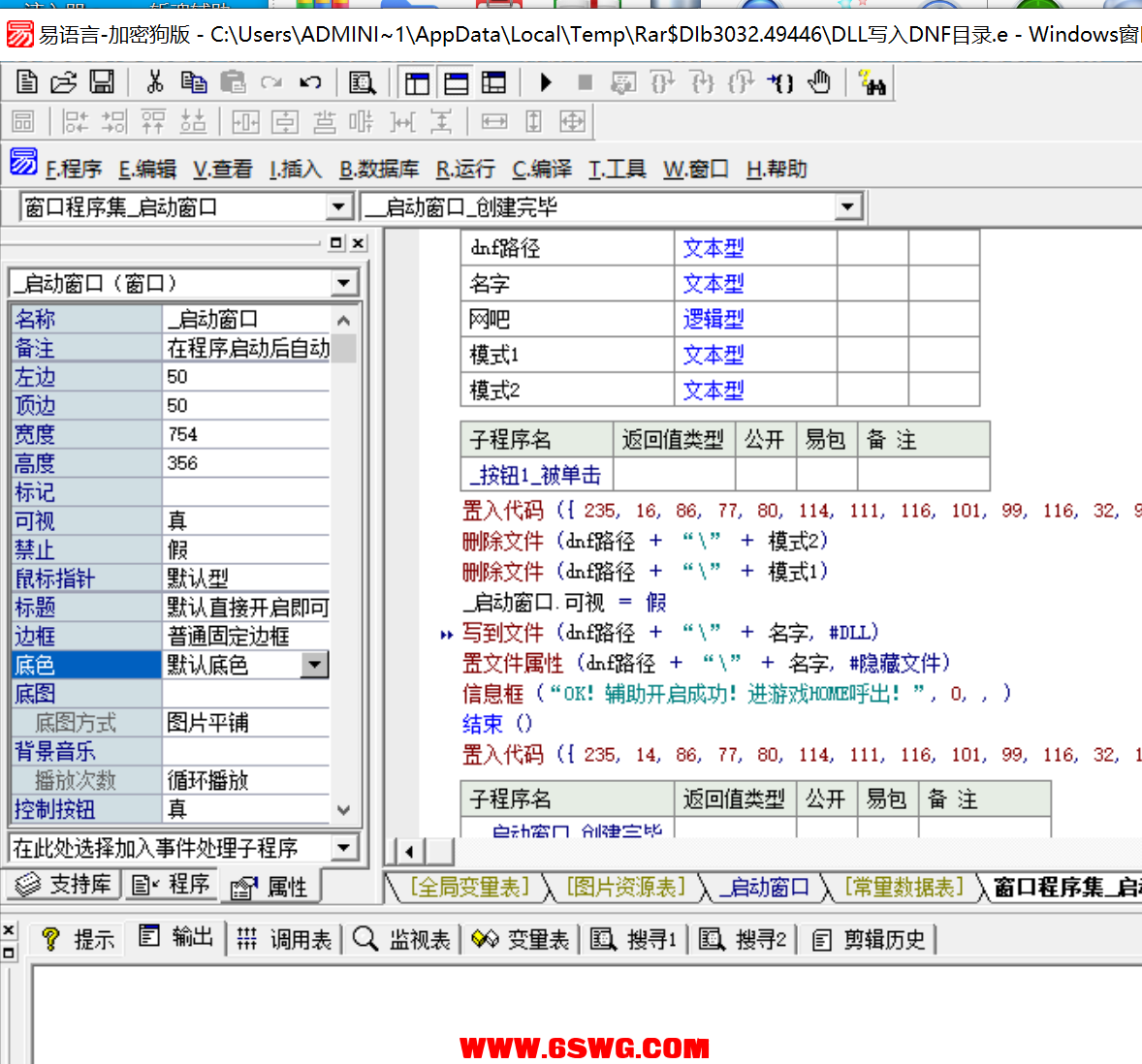This screenshot has height=1064, width=1142.
Task: Click the third window layout toolbar icon
Action: (x=493, y=83)
